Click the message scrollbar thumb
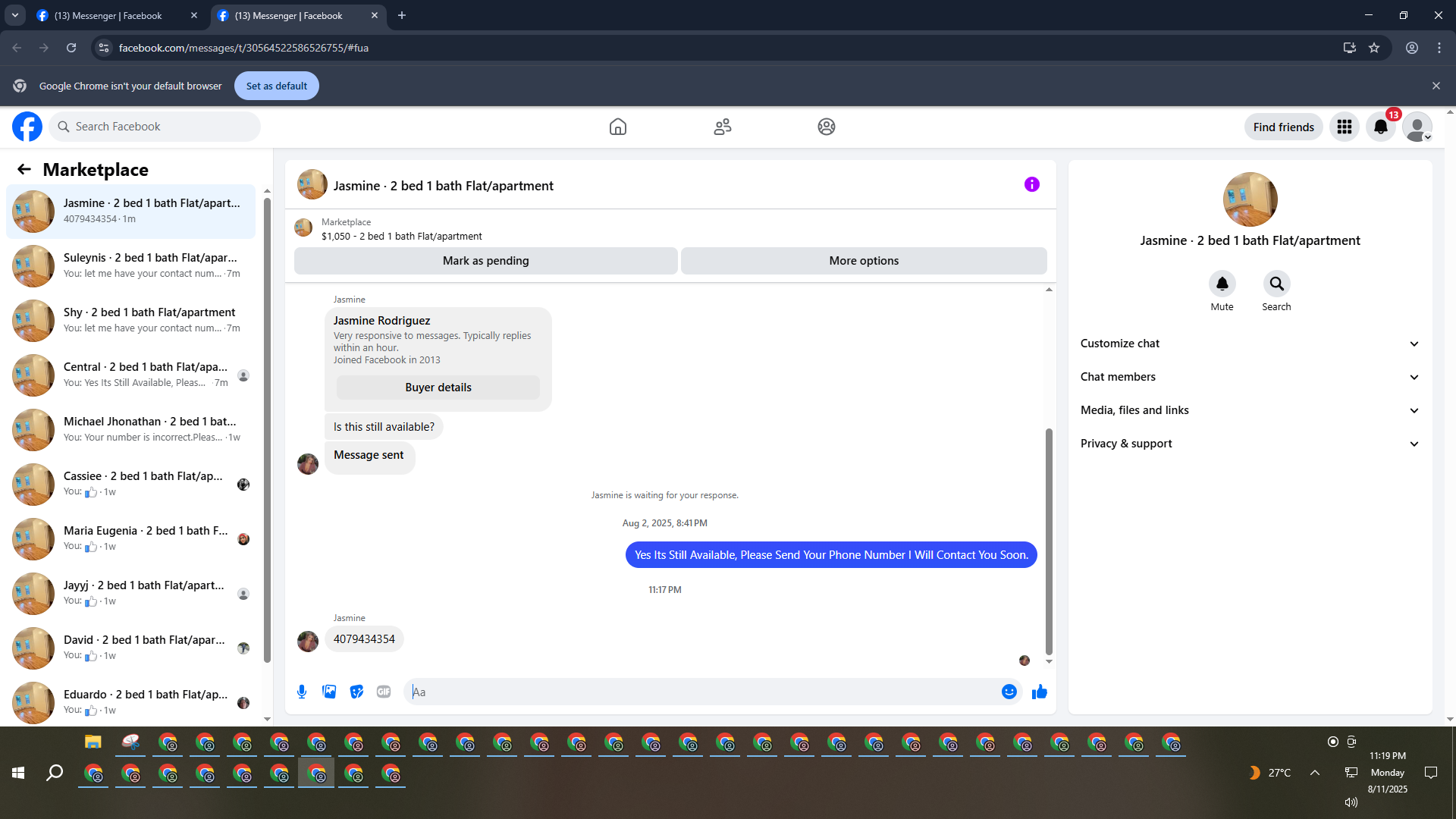The width and height of the screenshot is (1456, 819). (1049, 540)
